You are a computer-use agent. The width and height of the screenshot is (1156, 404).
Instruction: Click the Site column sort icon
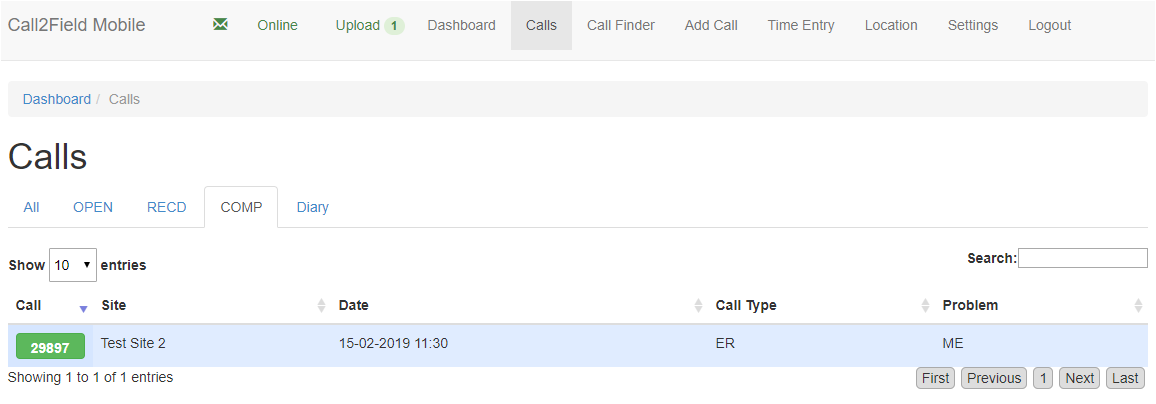[x=321, y=306]
